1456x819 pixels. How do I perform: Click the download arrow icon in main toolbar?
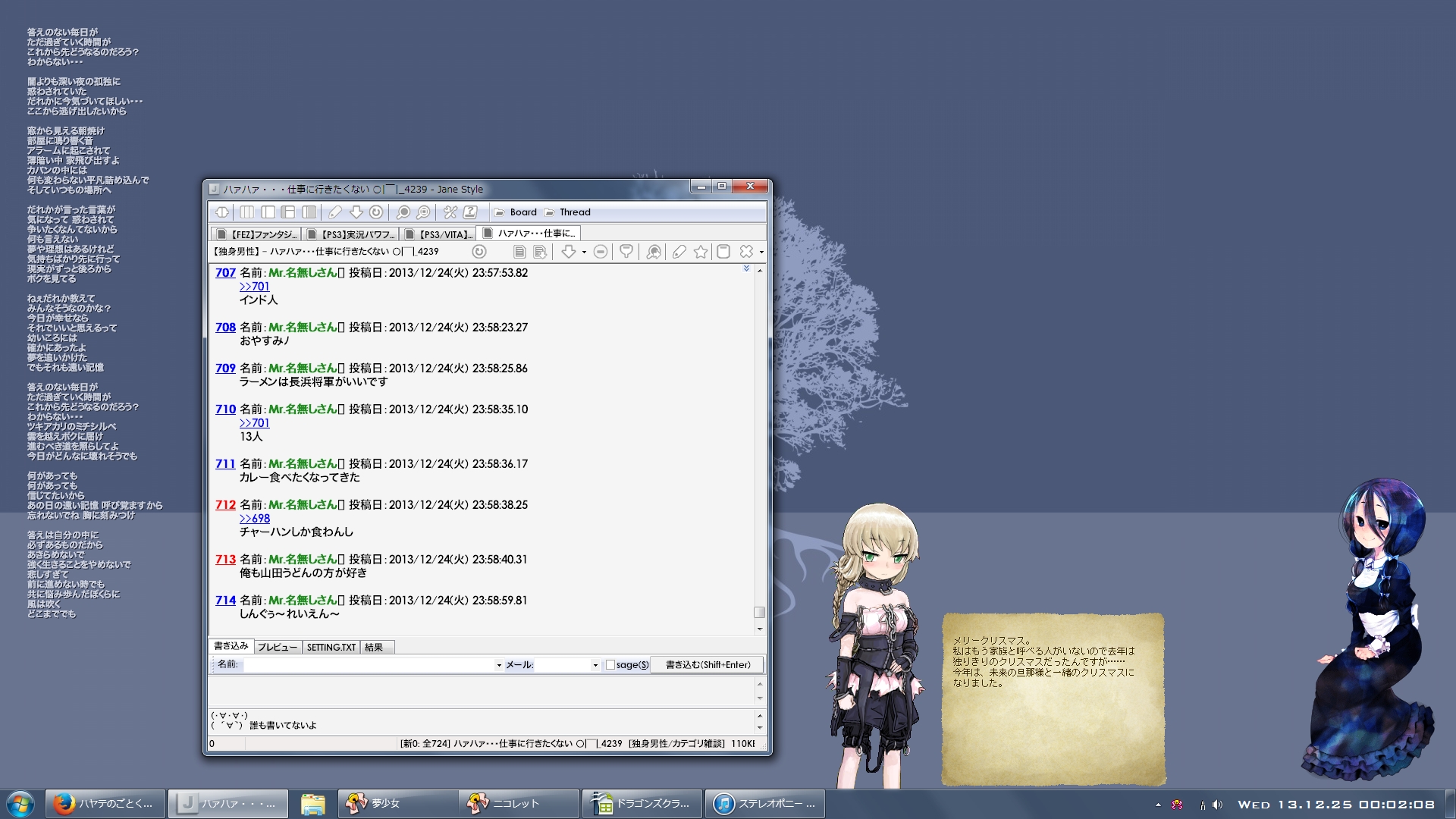point(356,212)
